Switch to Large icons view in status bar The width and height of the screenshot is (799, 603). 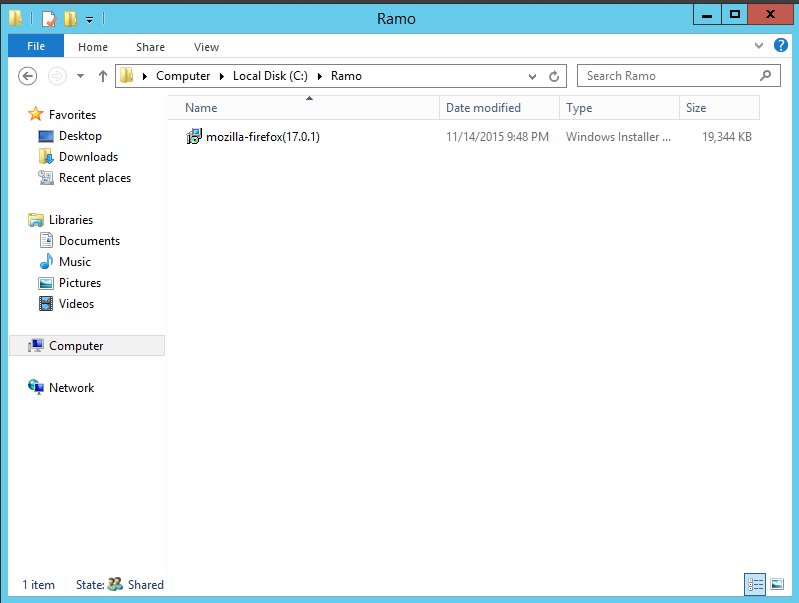tap(777, 584)
